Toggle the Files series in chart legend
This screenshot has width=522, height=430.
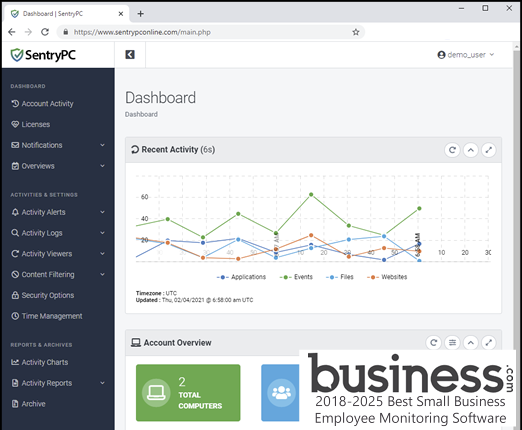coord(340,277)
